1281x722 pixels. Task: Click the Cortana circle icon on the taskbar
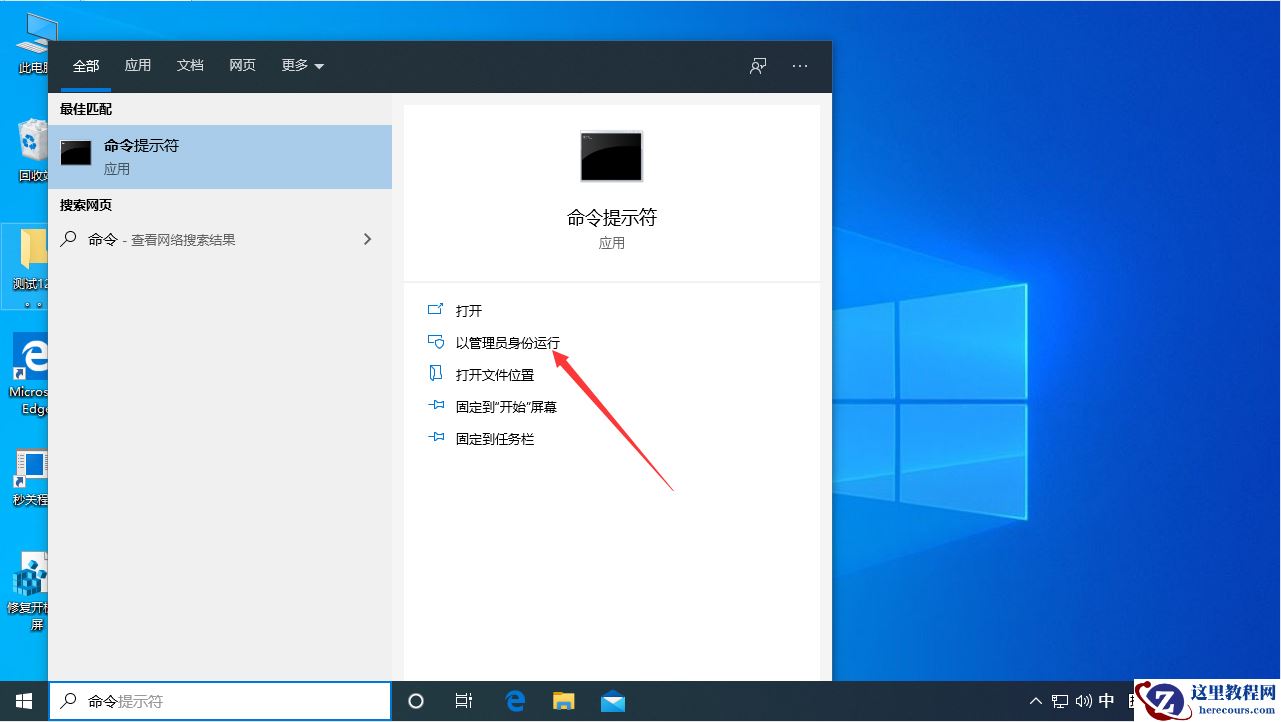click(x=415, y=701)
